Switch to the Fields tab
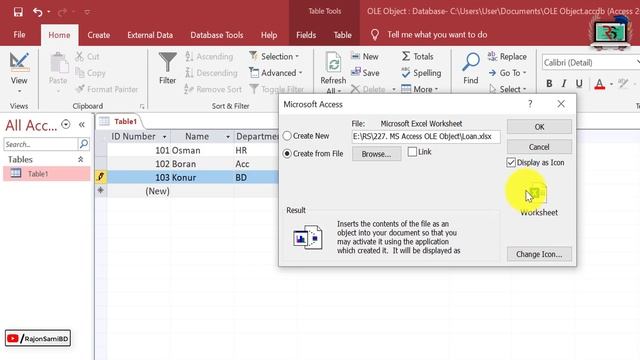This screenshot has height=360, width=640. 306,35
